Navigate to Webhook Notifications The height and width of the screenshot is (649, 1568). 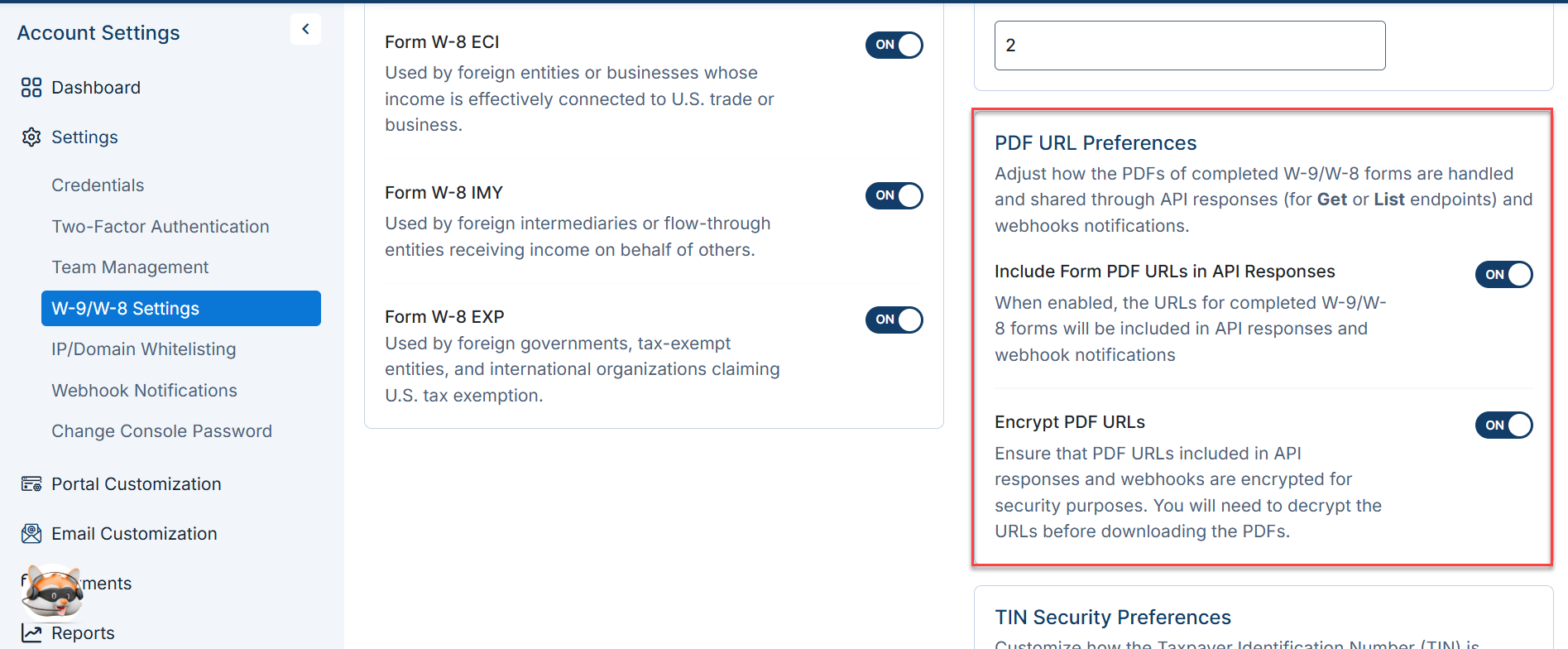[144, 391]
